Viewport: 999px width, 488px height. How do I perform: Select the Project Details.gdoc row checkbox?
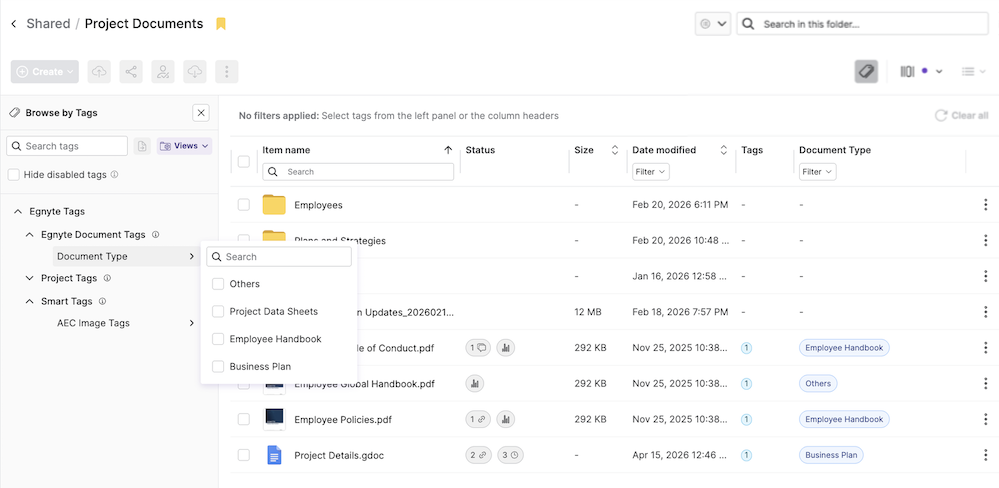244,455
